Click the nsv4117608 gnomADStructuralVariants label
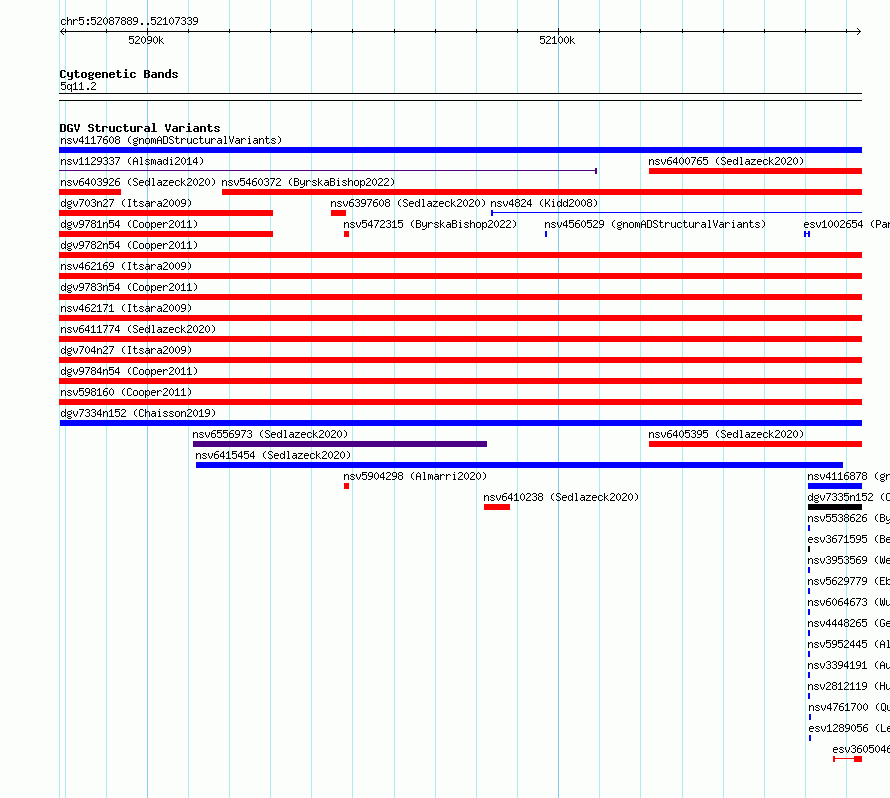Image resolution: width=890 pixels, height=798 pixels. [171, 140]
